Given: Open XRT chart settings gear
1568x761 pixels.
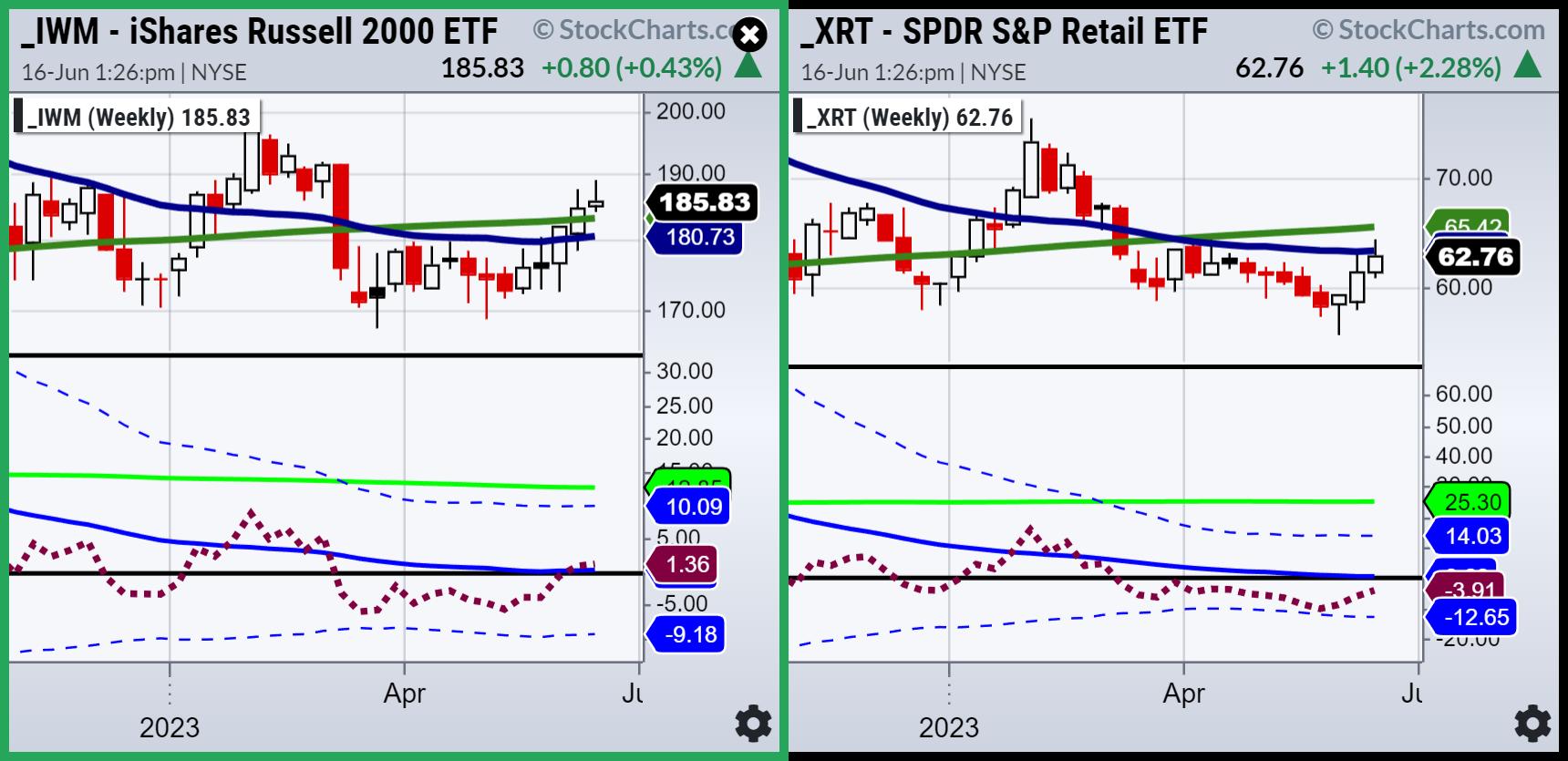Looking at the screenshot, I should [x=1532, y=724].
